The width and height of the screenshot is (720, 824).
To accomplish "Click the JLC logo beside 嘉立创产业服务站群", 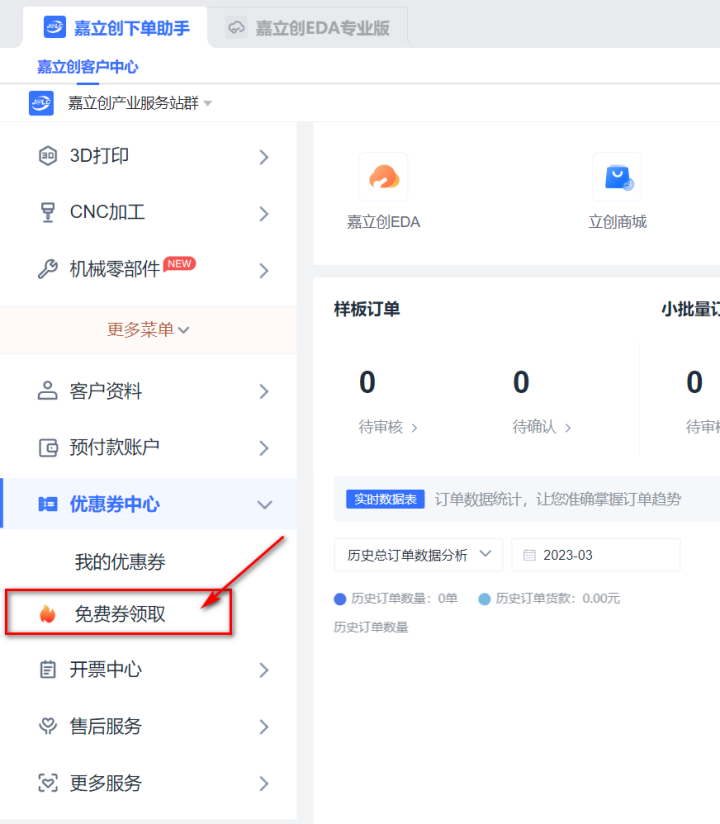I will click(41, 102).
